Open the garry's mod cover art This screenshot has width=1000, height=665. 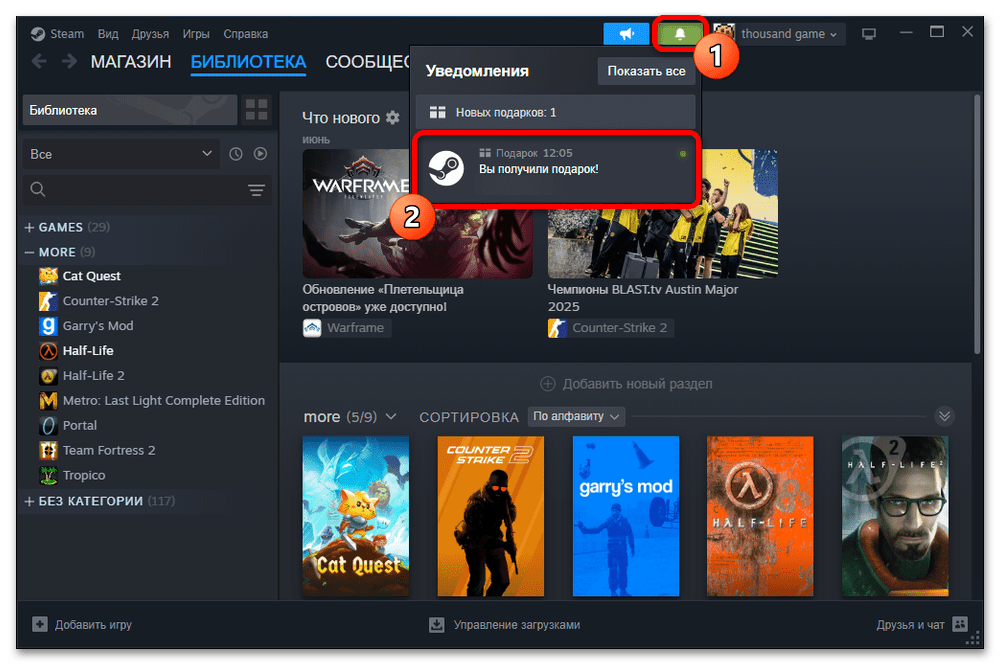(626, 516)
